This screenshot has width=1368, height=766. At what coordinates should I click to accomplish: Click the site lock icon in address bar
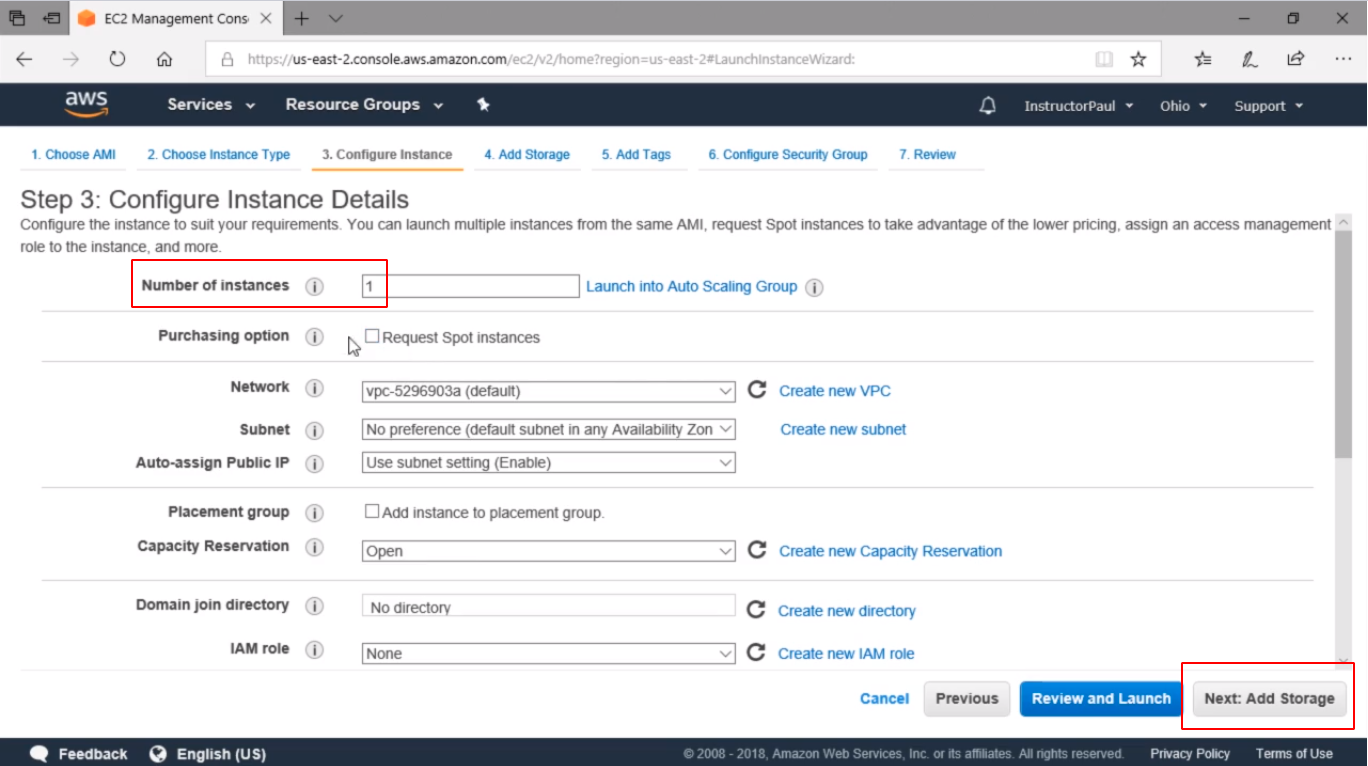tap(227, 59)
